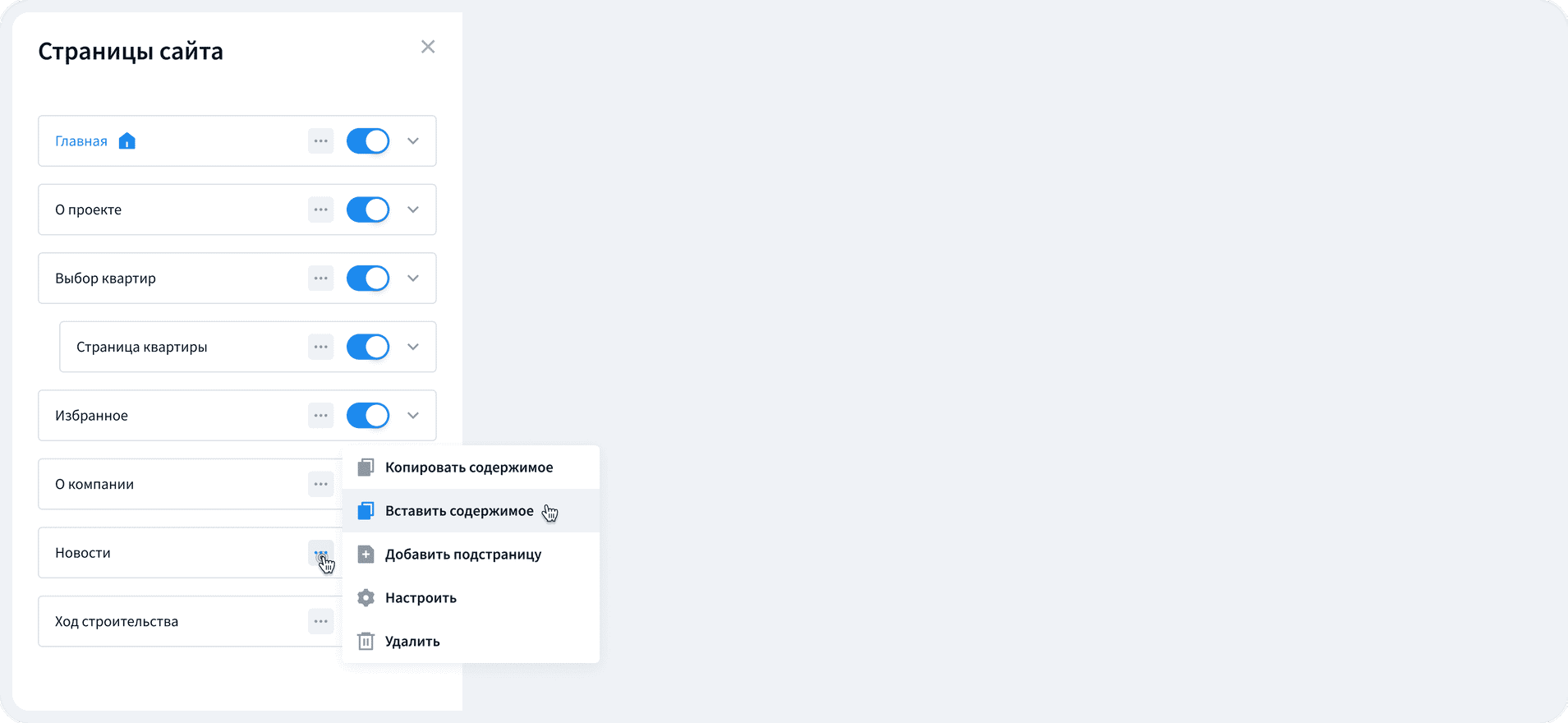The width and height of the screenshot is (1568, 723).
Task: Close the Страницы сайта panel
Action: (x=428, y=47)
